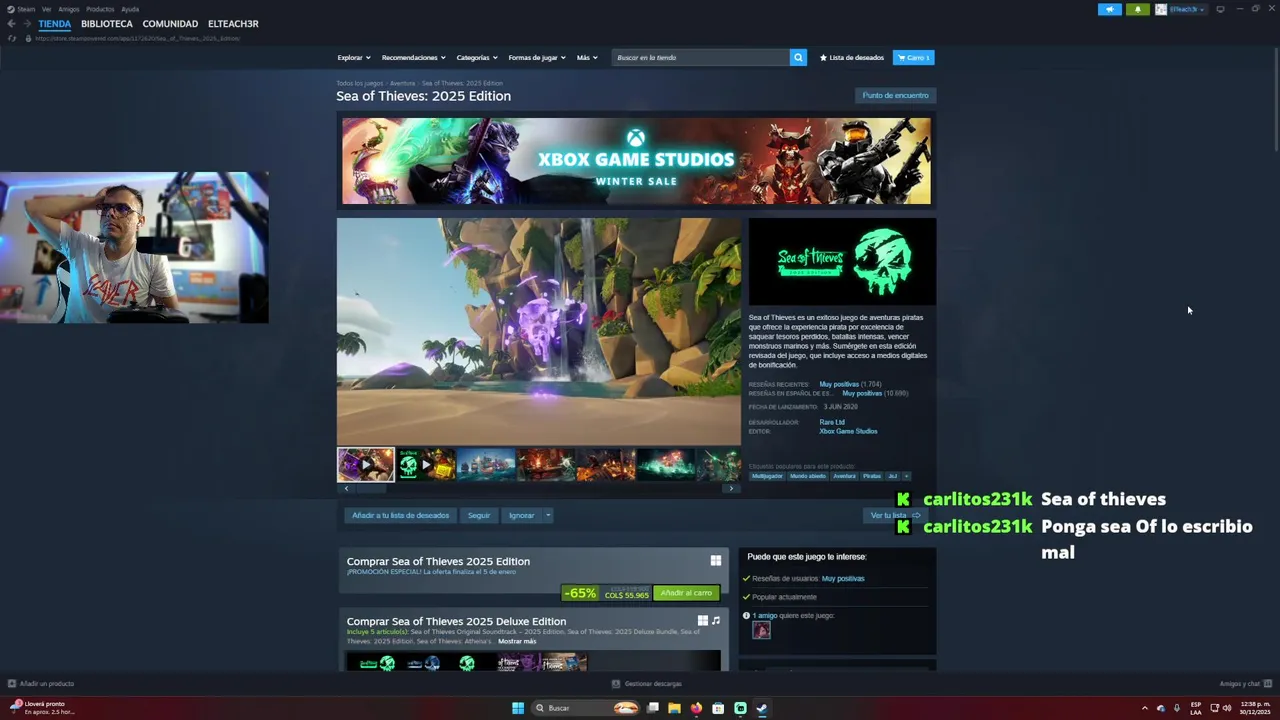Click the Piratas tag
This screenshot has width=1280, height=720.
(872, 476)
